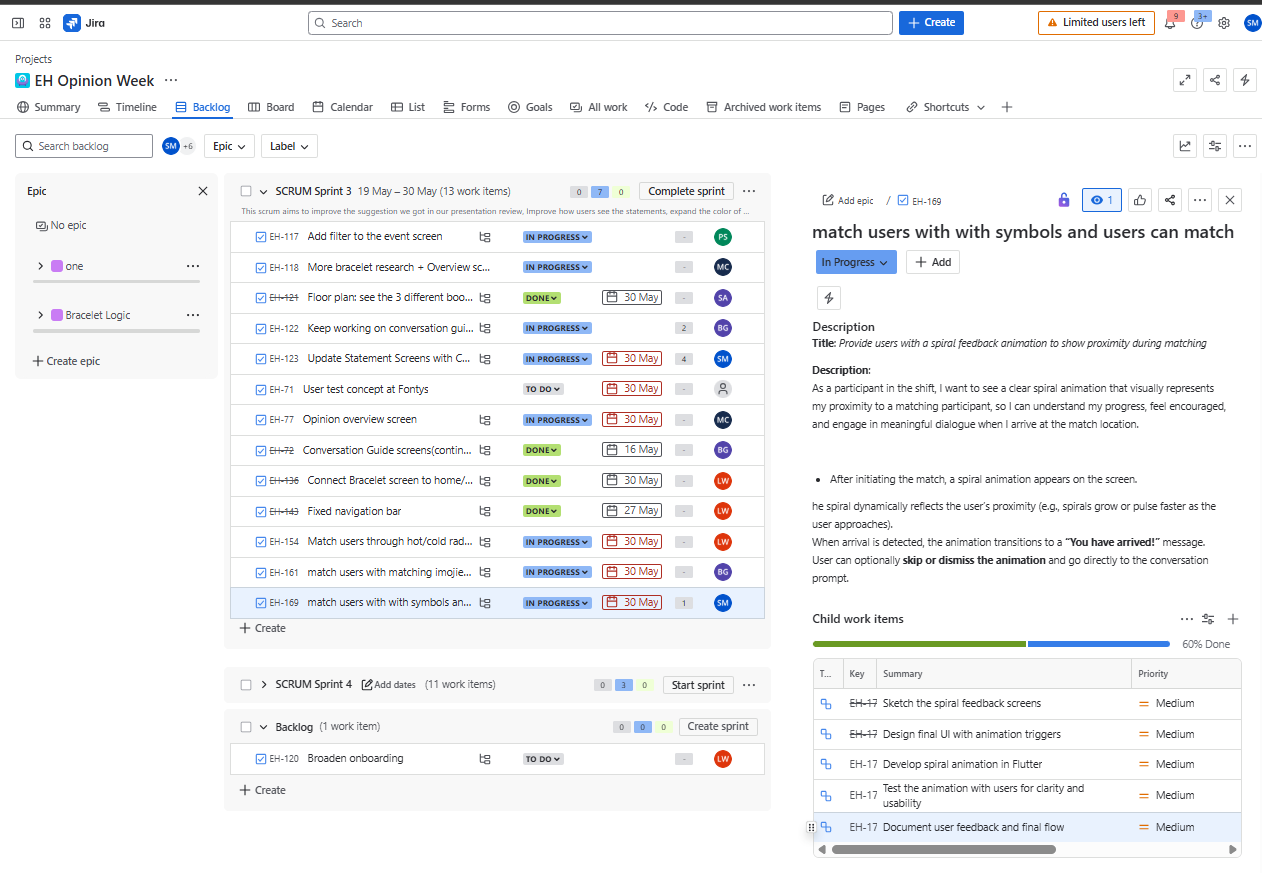Select the checkbox for SCRUM Sprint 4
This screenshot has width=1262, height=873.
click(245, 684)
